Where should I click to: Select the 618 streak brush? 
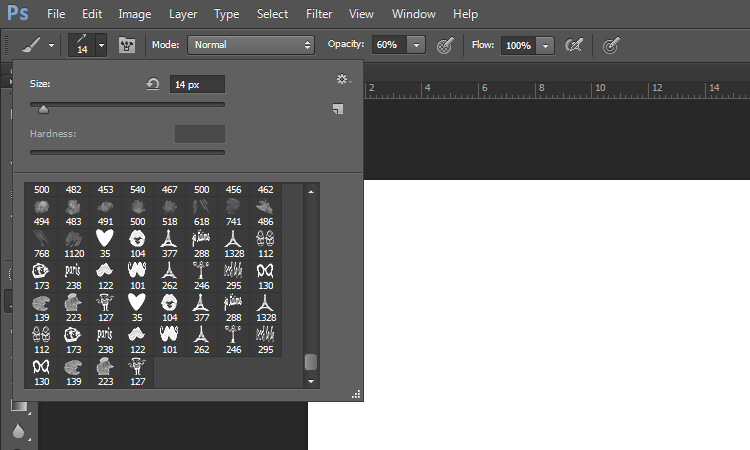[x=202, y=213]
